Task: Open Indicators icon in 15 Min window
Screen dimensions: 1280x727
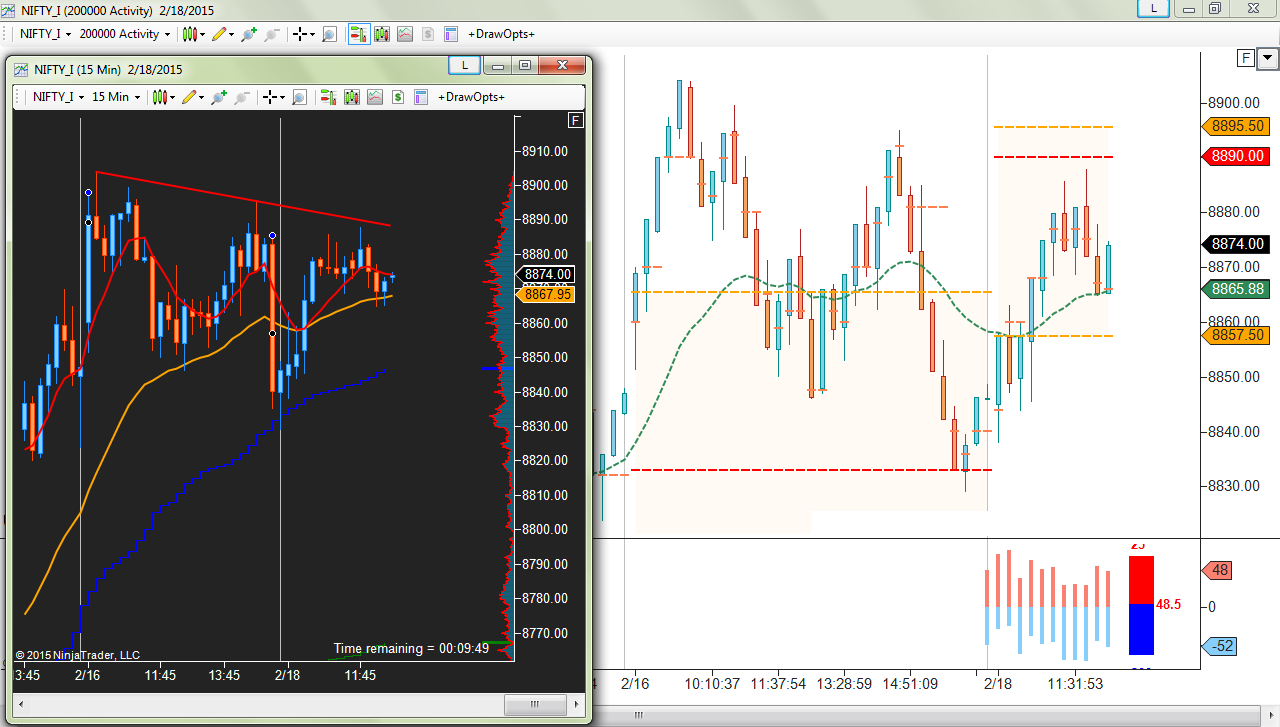Action: (x=374, y=97)
